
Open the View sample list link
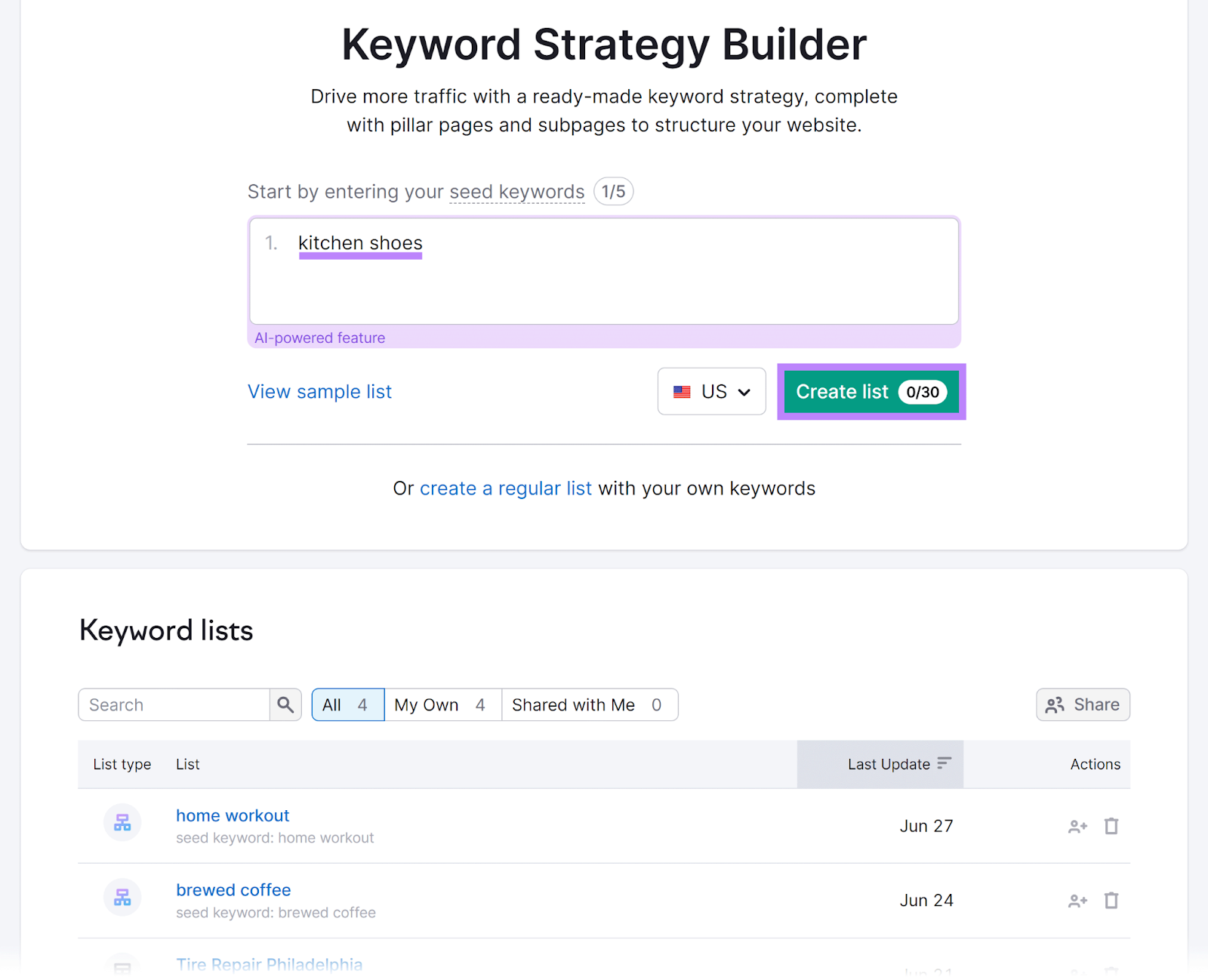pyautogui.click(x=319, y=391)
